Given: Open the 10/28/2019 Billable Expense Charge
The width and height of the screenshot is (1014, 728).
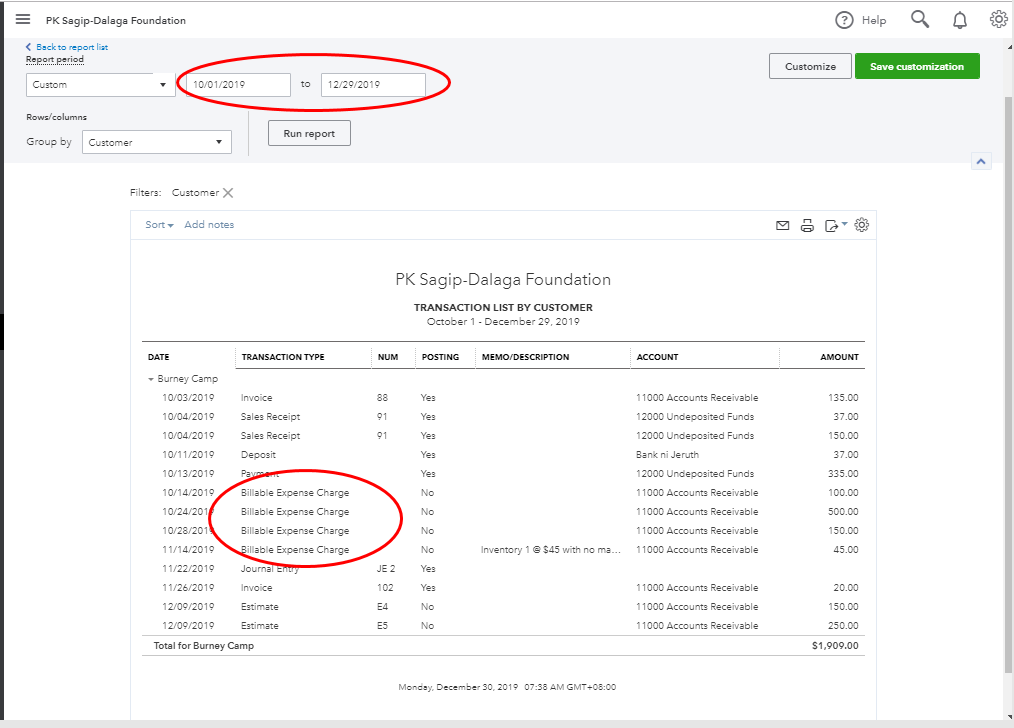Looking at the screenshot, I should (295, 531).
